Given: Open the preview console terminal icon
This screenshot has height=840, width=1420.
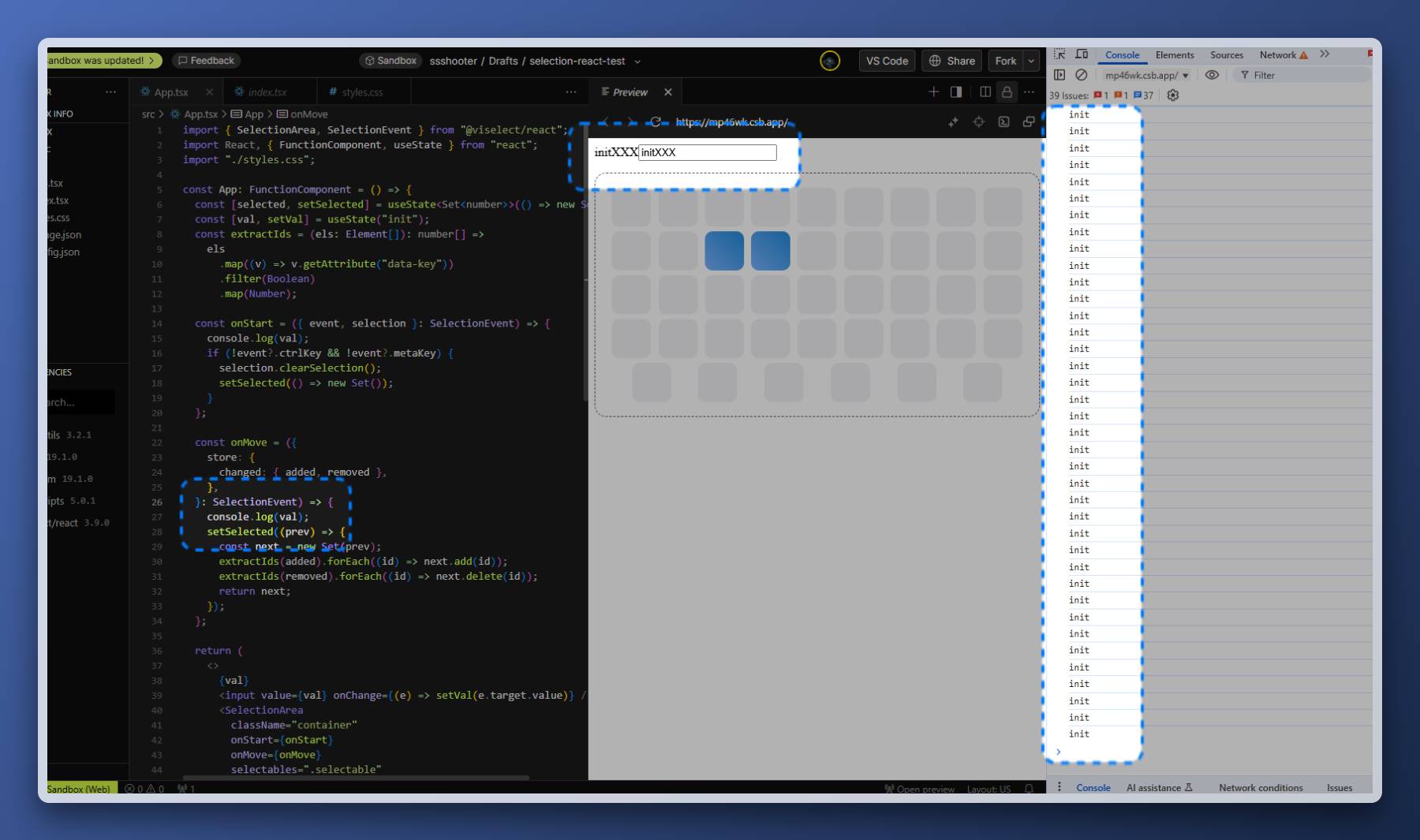Looking at the screenshot, I should (1003, 122).
